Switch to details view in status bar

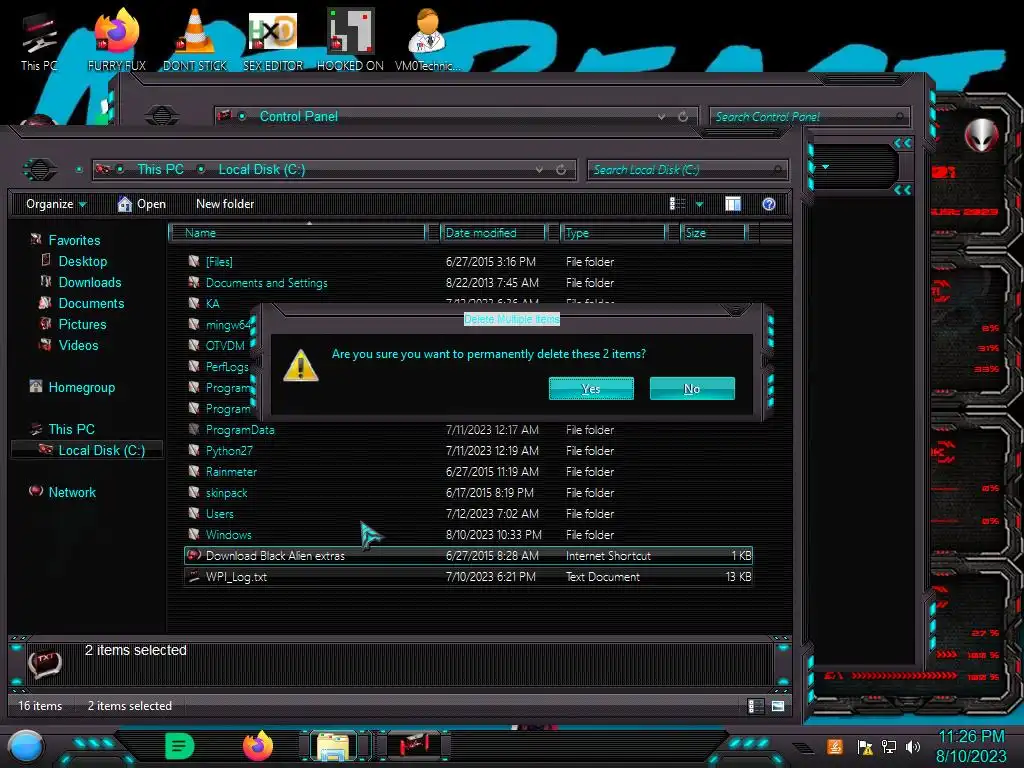coord(756,706)
